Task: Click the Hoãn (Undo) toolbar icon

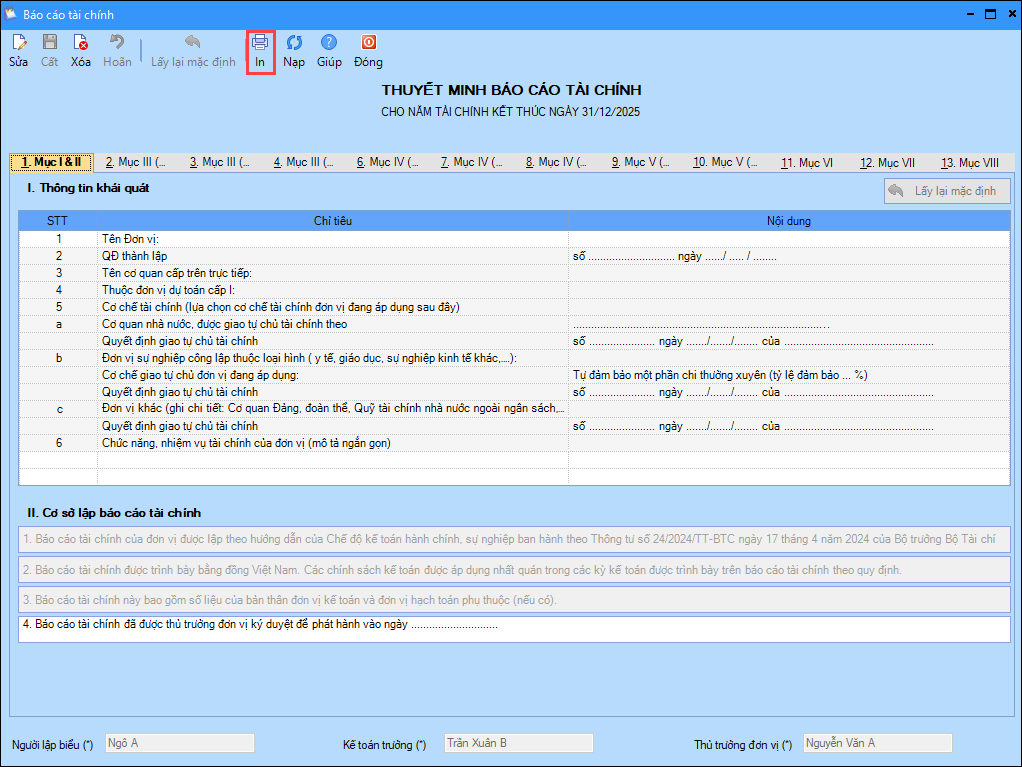Action: pos(117,43)
